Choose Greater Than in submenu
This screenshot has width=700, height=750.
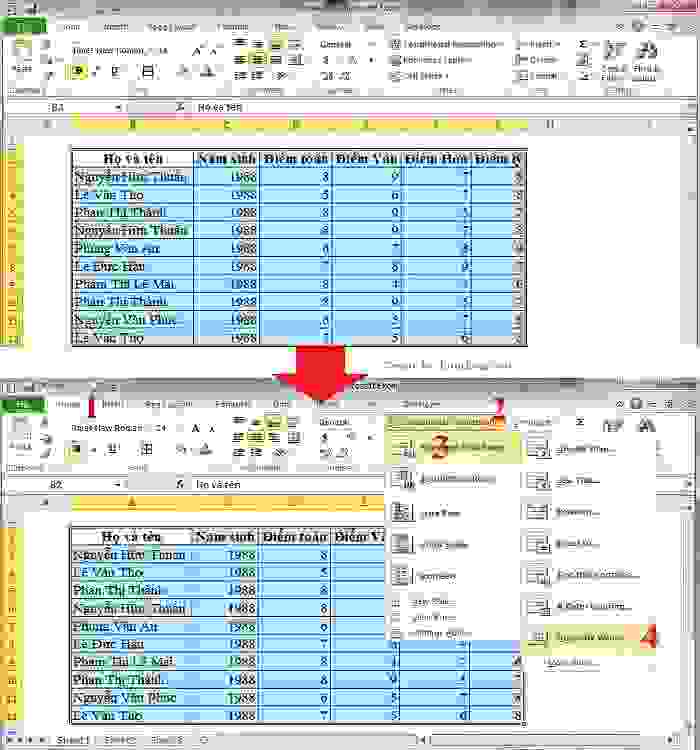point(588,449)
